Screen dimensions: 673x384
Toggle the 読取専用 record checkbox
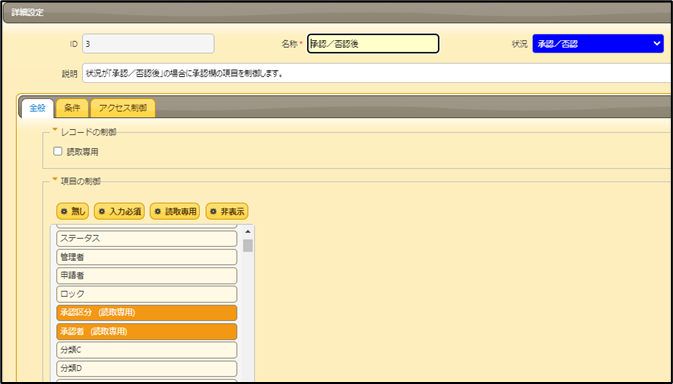[x=58, y=151]
